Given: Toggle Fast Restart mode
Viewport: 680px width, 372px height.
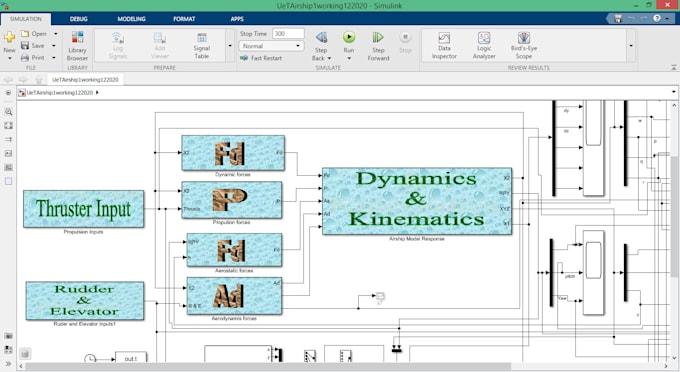Looking at the screenshot, I should pyautogui.click(x=261, y=58).
